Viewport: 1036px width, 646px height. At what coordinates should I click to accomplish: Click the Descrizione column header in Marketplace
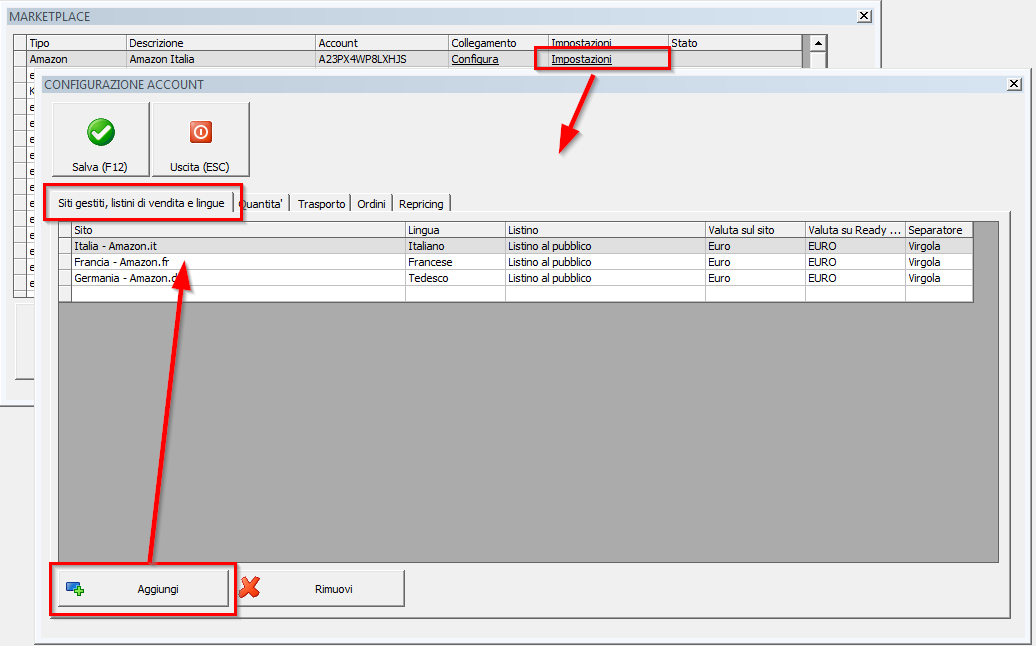coord(221,43)
